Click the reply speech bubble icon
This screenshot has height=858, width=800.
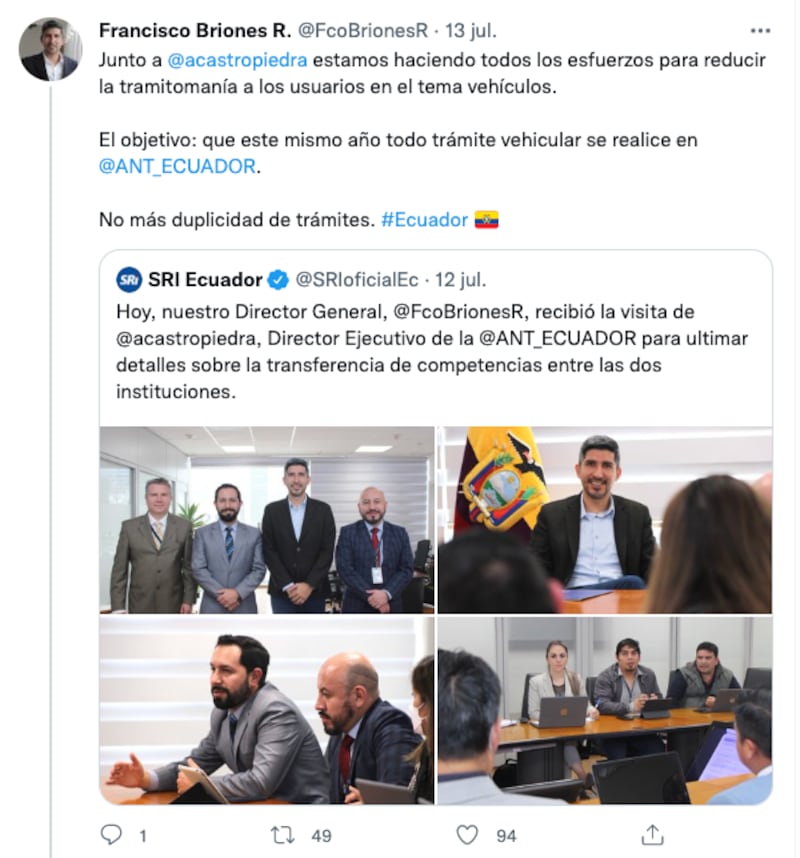pos(111,834)
